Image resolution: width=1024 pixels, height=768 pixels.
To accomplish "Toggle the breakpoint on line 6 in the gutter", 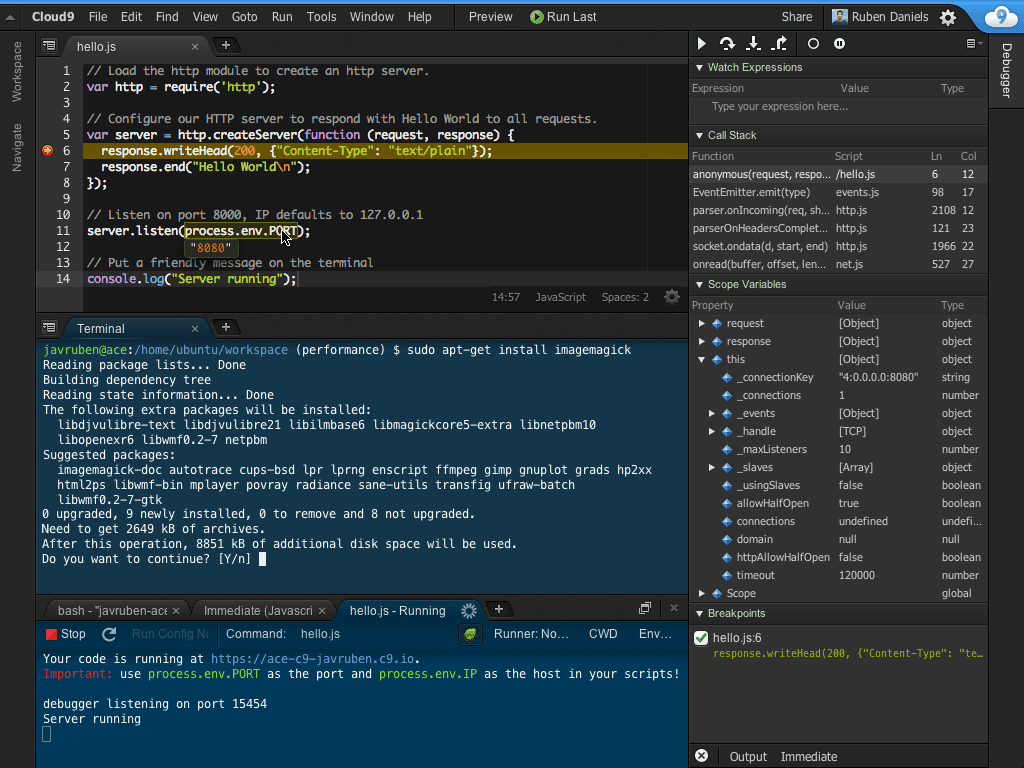I will point(47,151).
